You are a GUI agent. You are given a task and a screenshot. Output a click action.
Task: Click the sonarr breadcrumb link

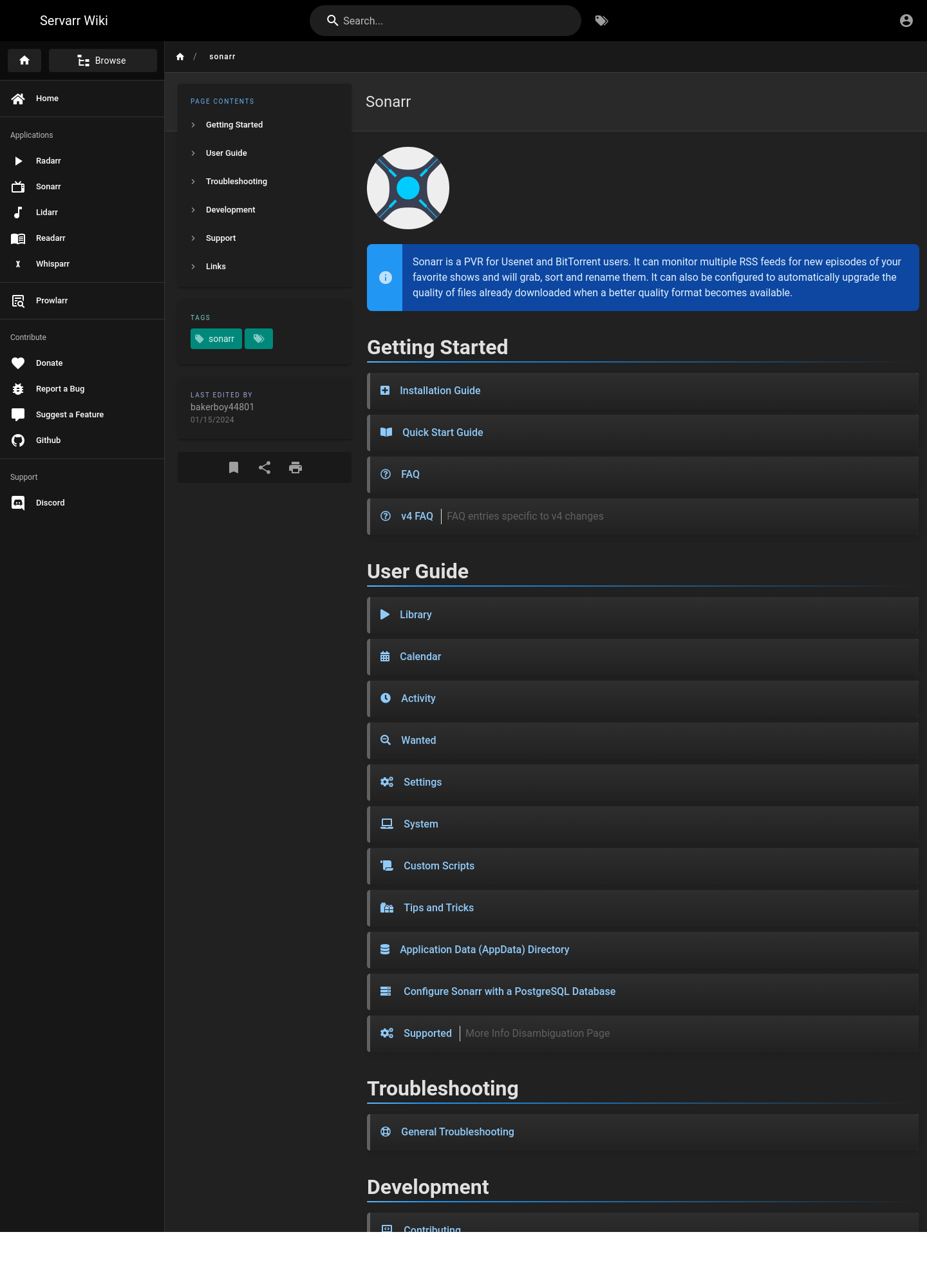tap(222, 57)
